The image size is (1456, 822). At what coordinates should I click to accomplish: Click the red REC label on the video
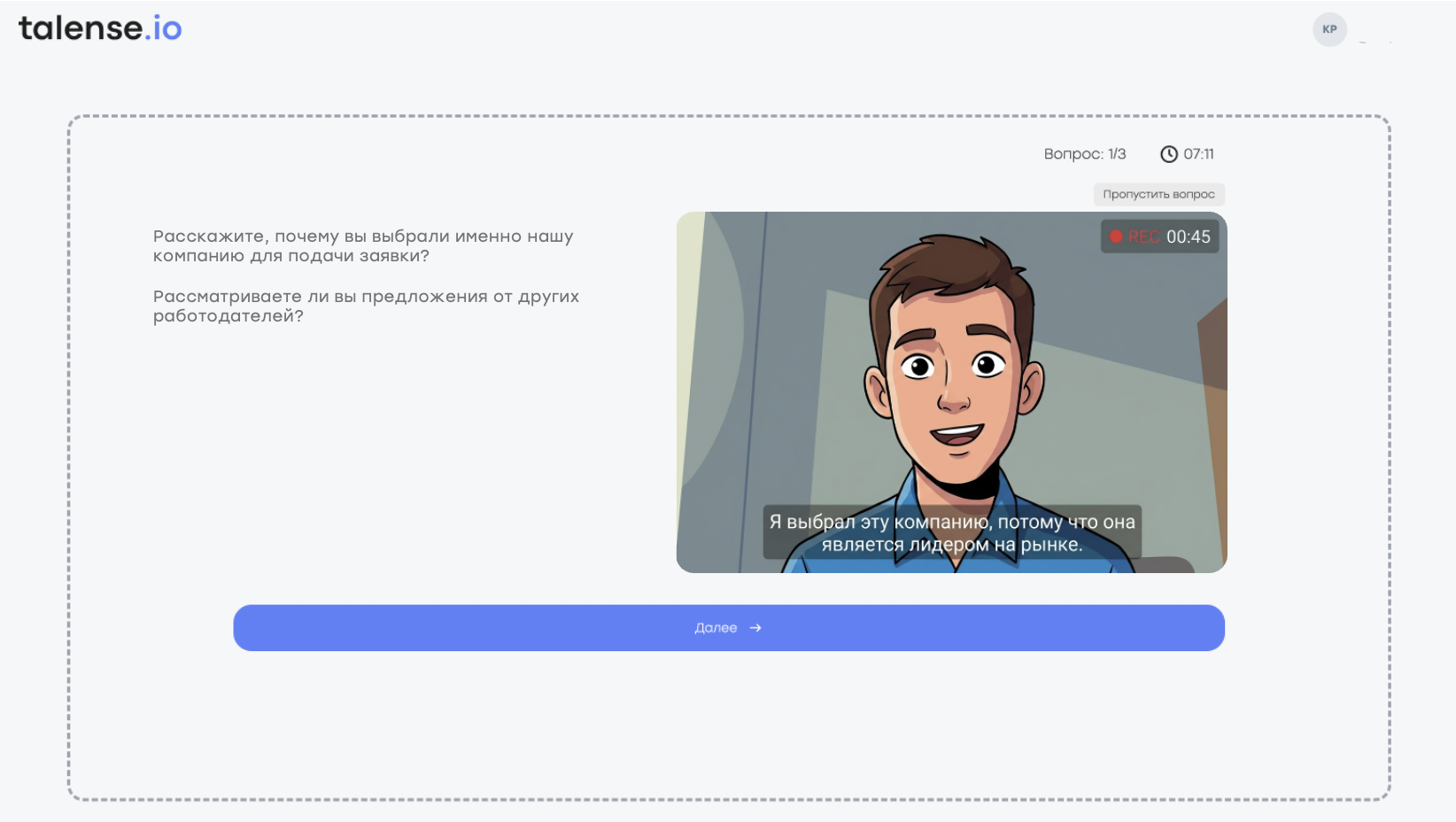1143,237
